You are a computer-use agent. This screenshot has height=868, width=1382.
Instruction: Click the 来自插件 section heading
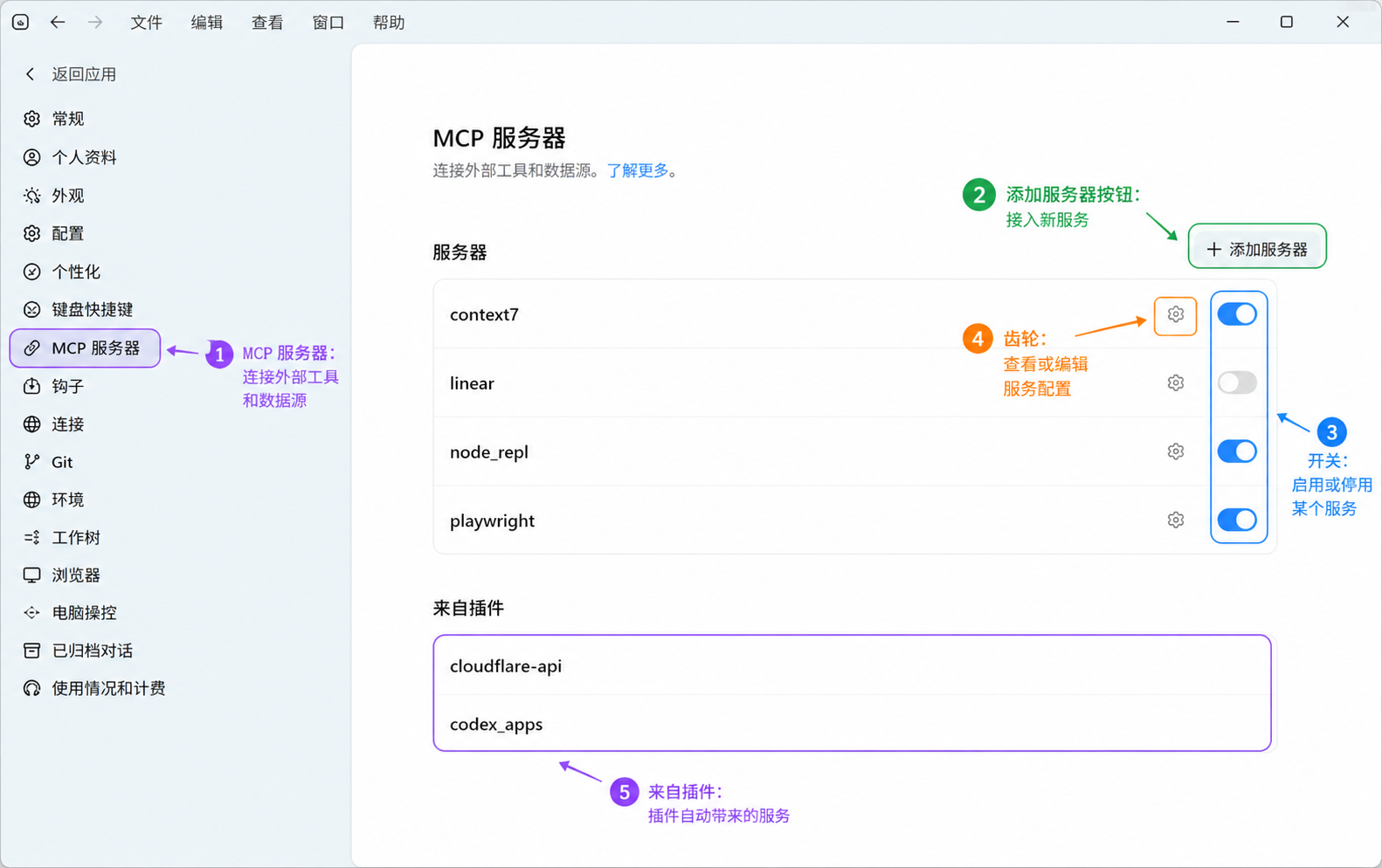[x=468, y=609]
